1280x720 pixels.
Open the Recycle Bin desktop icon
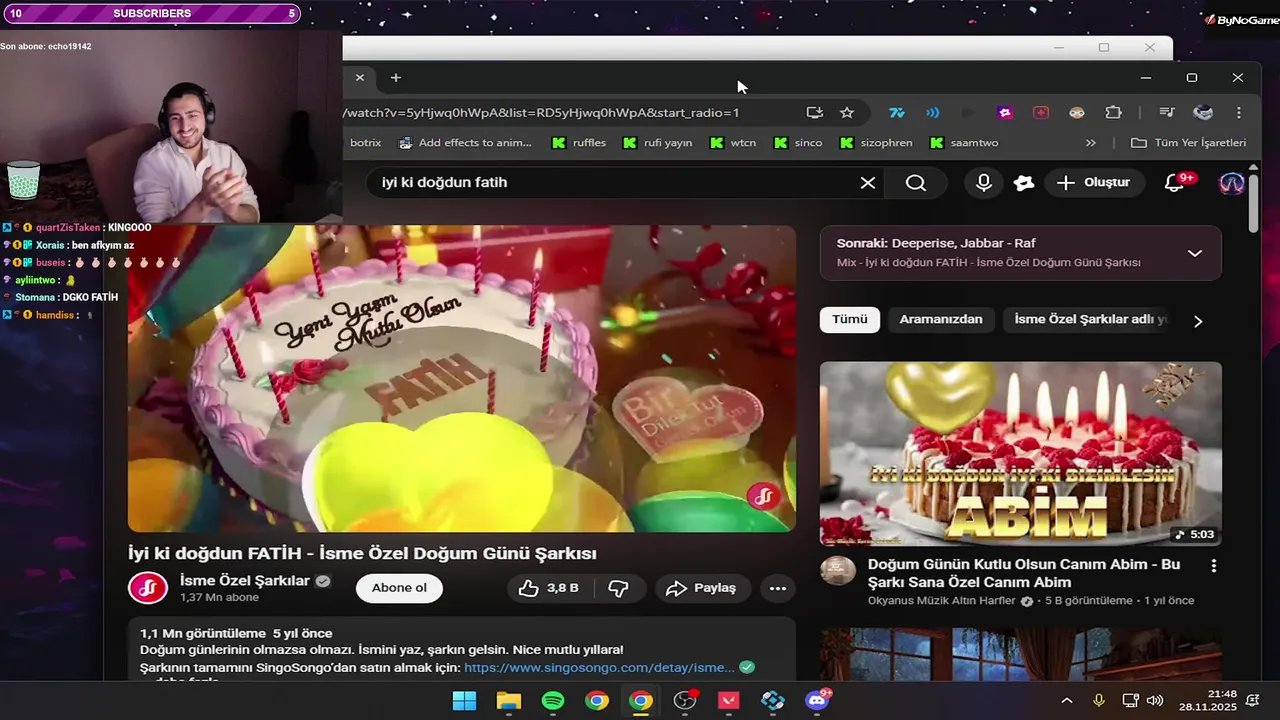24,179
